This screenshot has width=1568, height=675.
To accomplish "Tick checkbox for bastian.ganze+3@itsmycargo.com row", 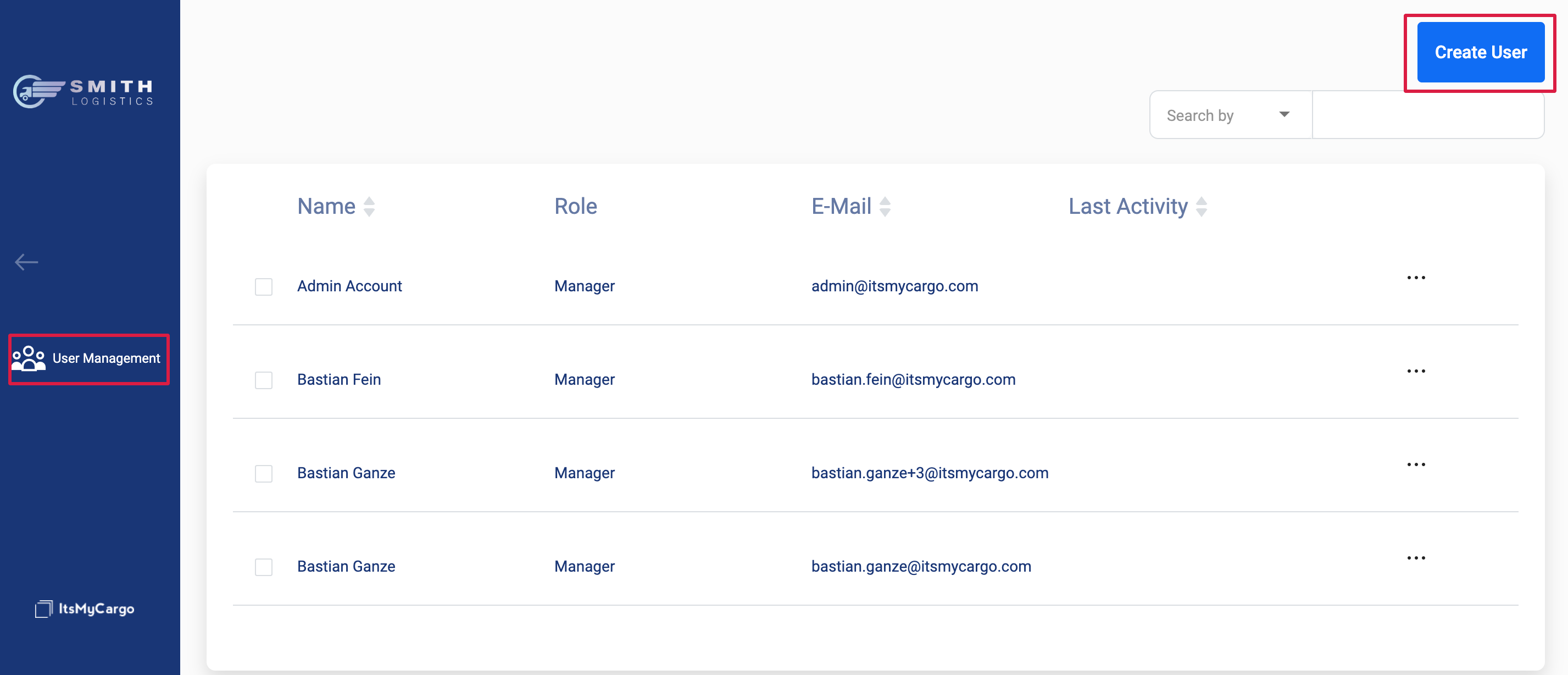I will [x=264, y=473].
